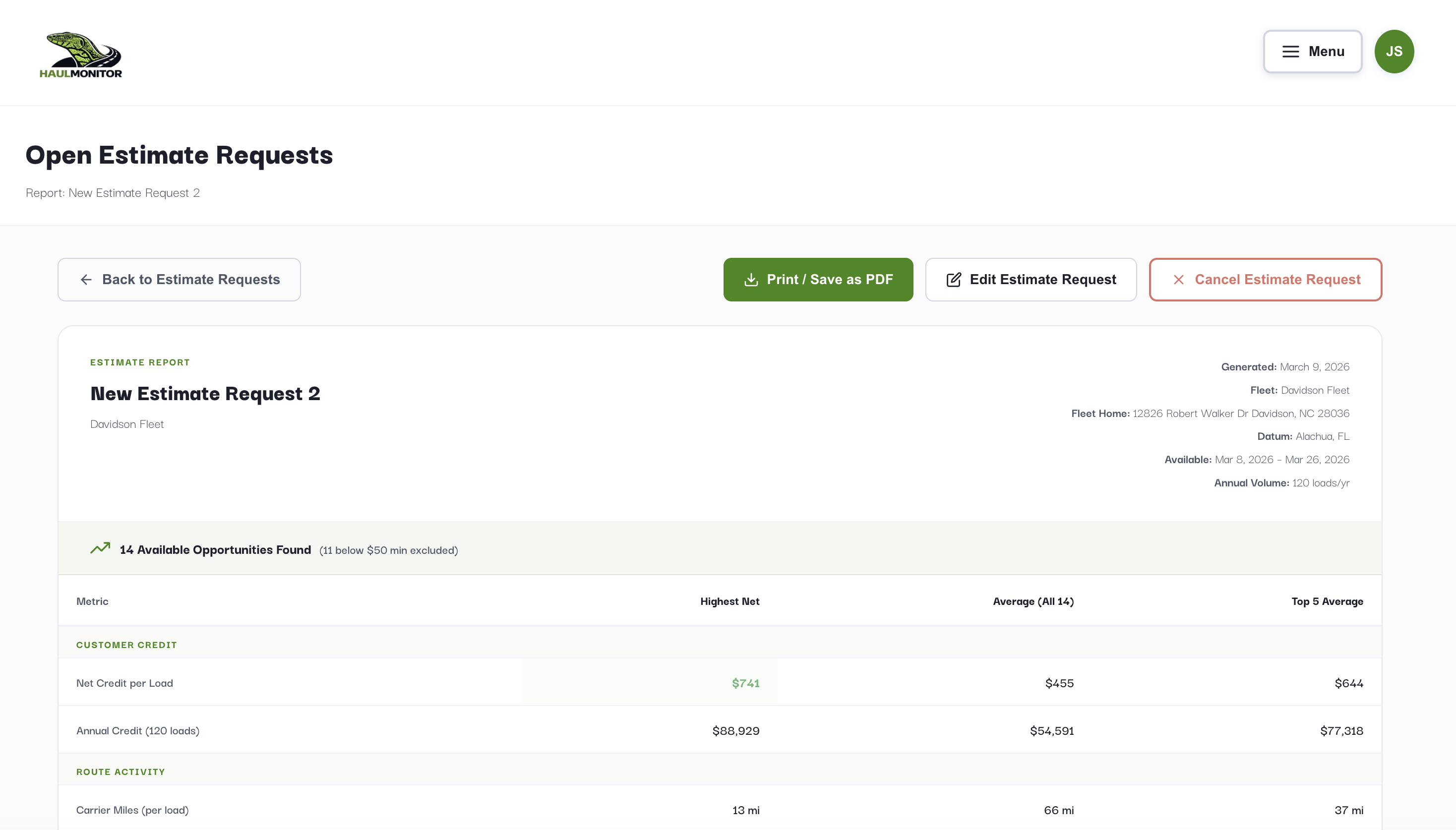Open the Menu dropdown in the header
Image resolution: width=1456 pixels, height=830 pixels.
pyautogui.click(x=1312, y=51)
